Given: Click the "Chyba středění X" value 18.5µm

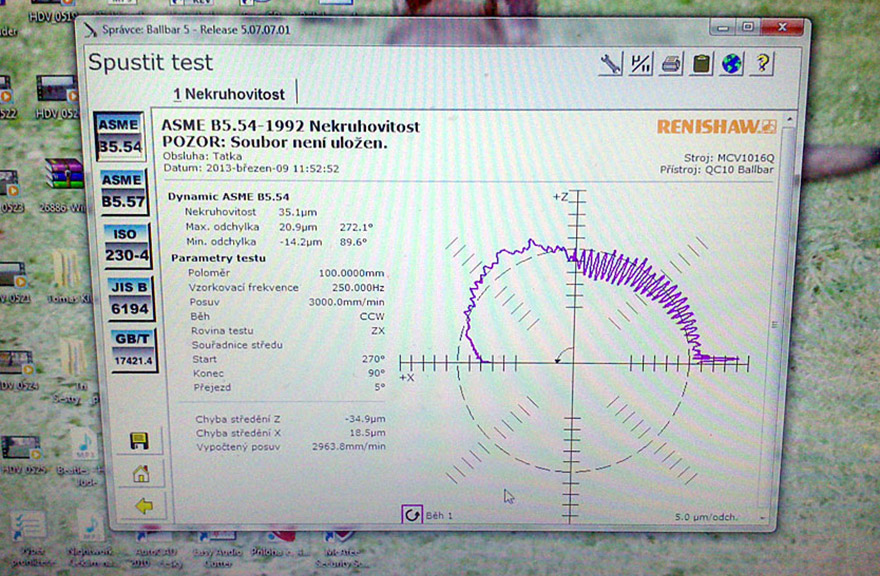Looking at the screenshot, I should point(367,433).
